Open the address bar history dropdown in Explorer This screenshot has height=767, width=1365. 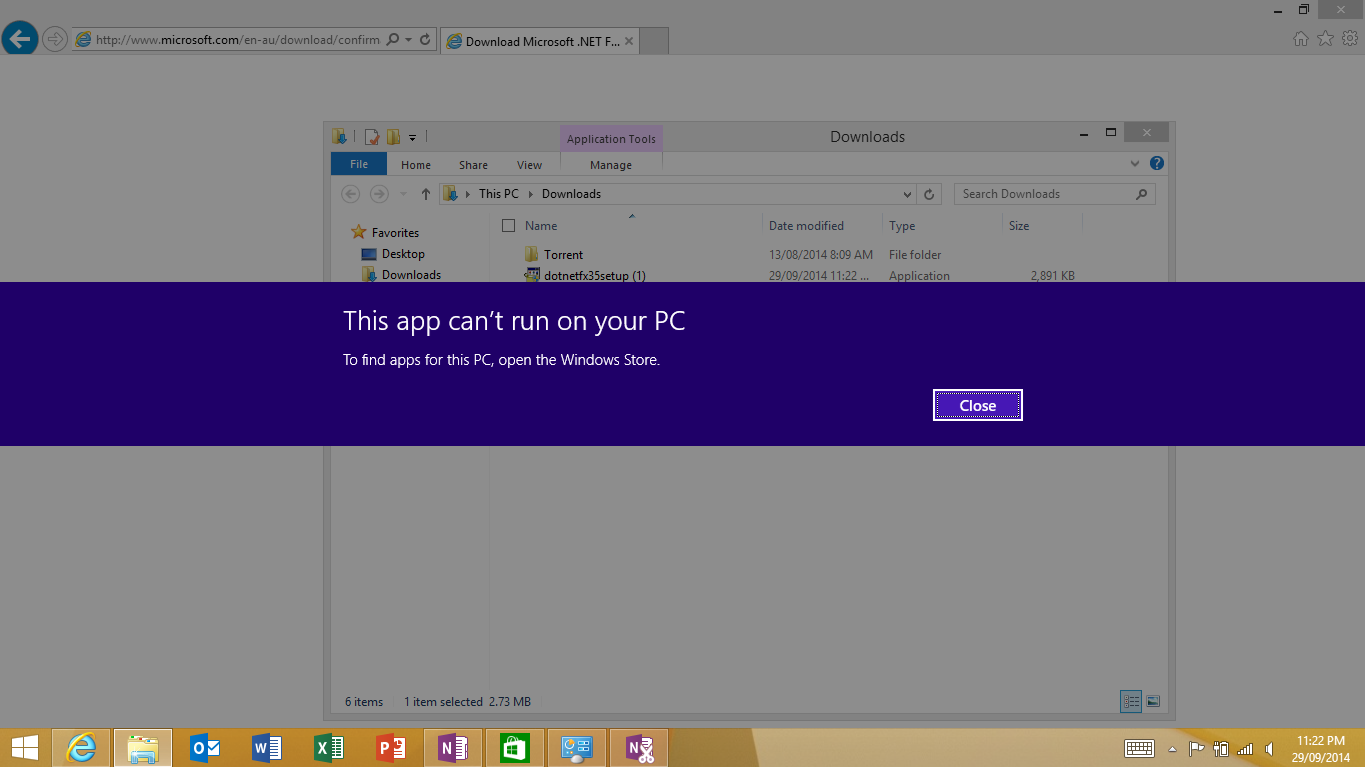(x=907, y=194)
